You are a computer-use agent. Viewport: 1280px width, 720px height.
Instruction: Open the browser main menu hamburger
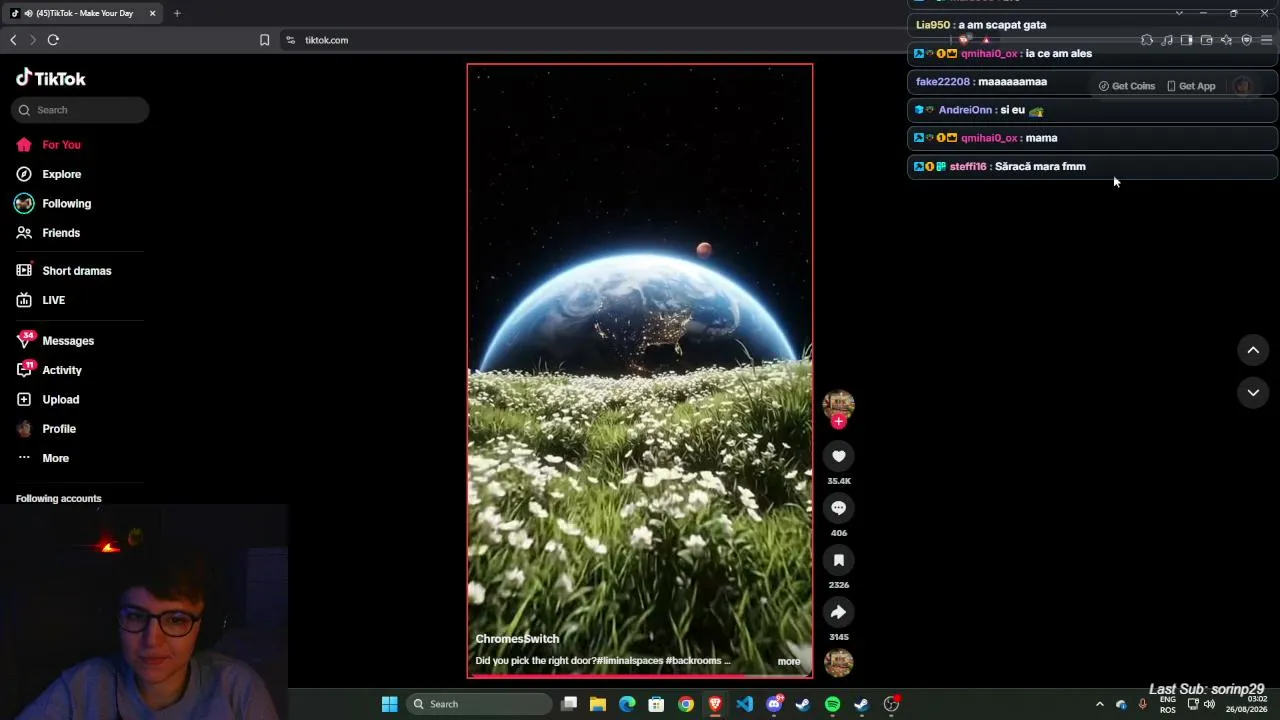(1266, 40)
